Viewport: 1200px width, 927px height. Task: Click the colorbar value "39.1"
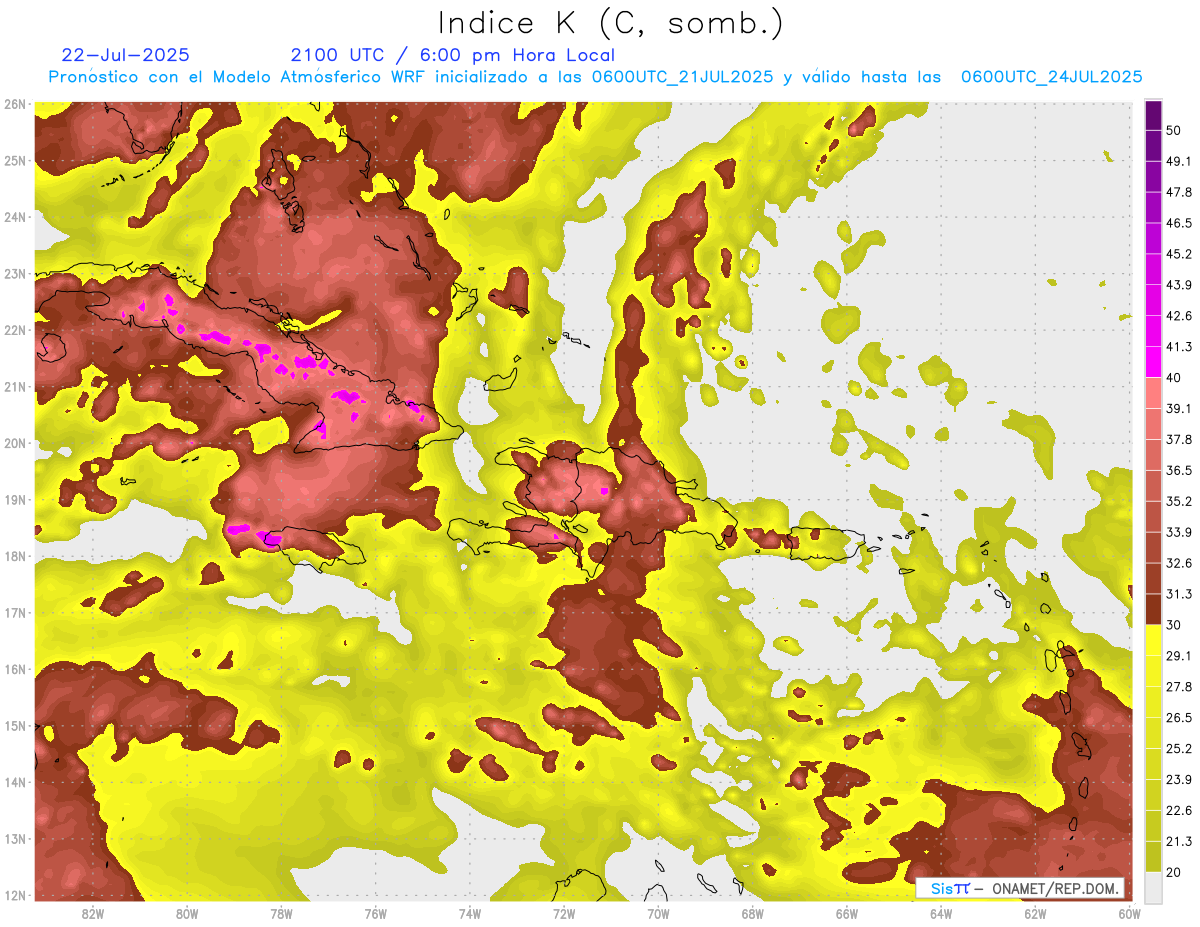pyautogui.click(x=1178, y=408)
